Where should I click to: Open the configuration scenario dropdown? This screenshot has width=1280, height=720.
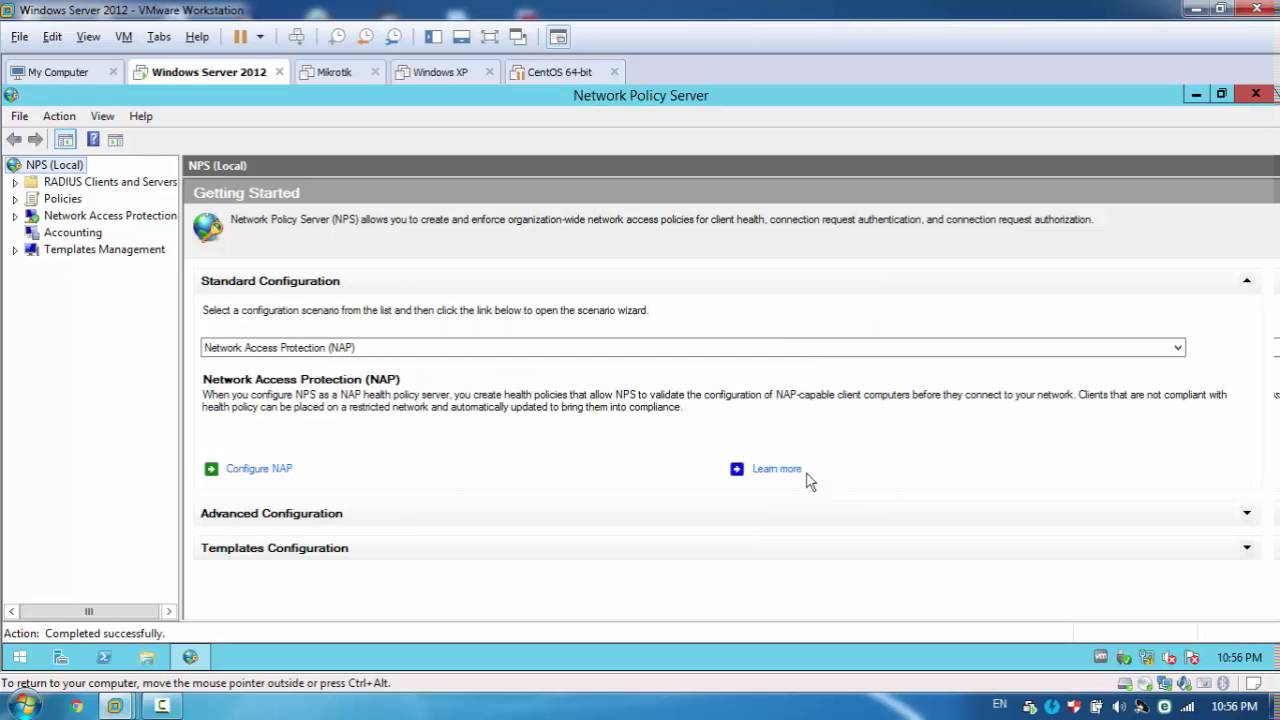(693, 347)
